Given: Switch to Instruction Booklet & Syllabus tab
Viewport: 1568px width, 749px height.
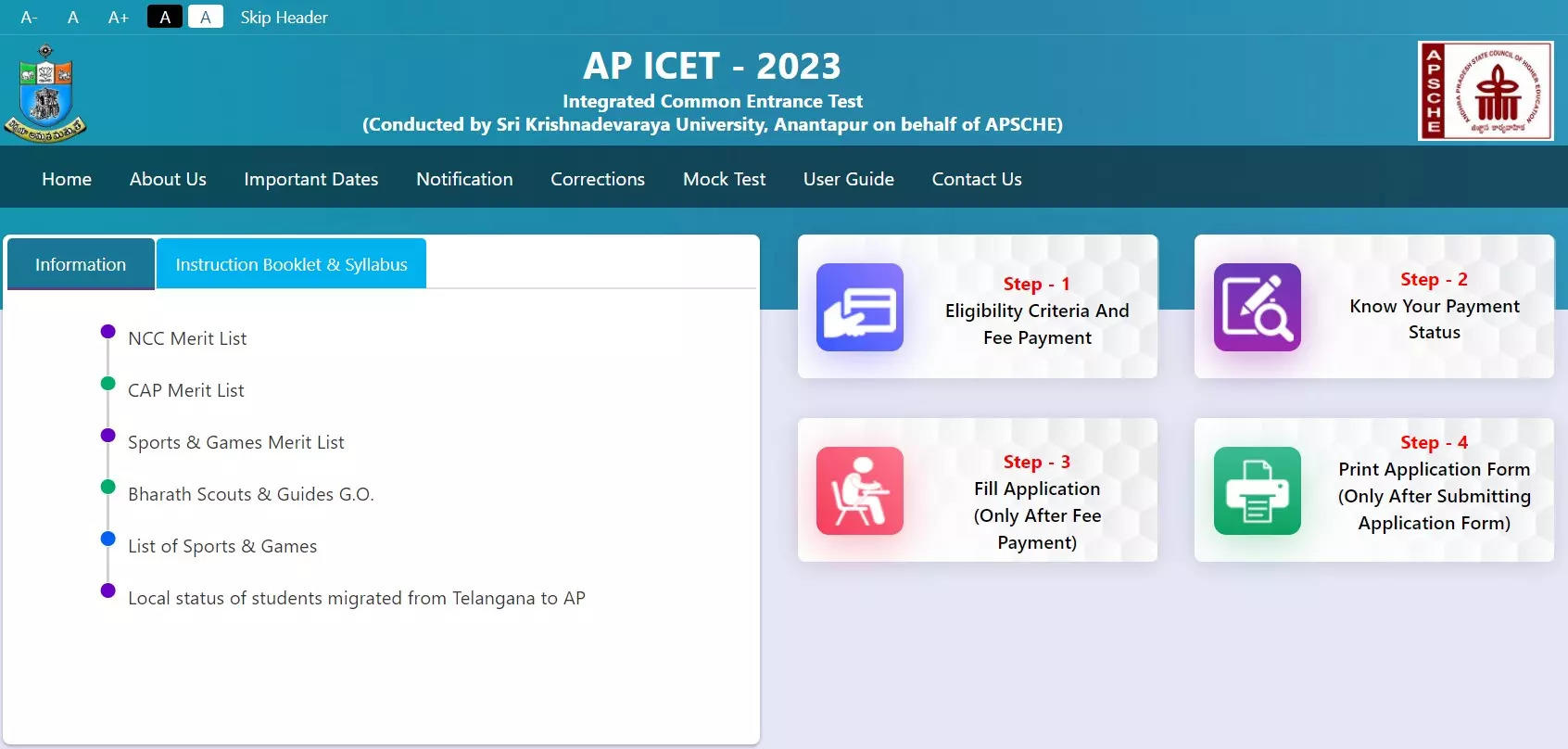Looking at the screenshot, I should [x=291, y=264].
